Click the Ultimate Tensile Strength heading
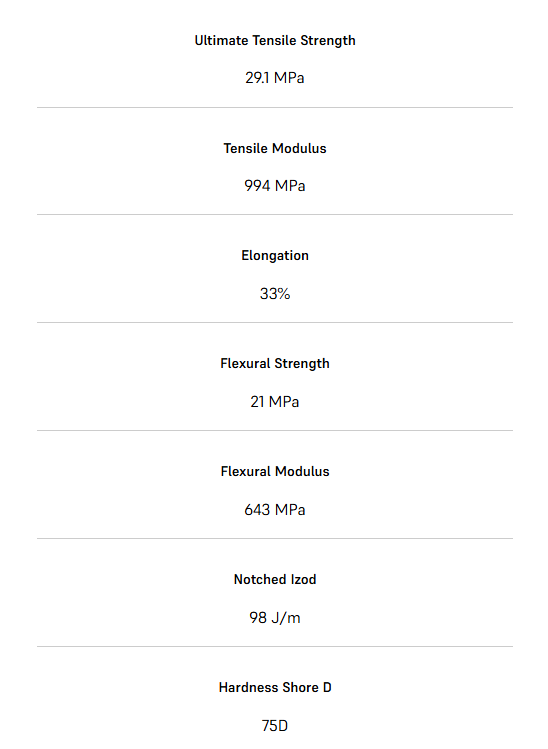This screenshot has width=548, height=749. pos(275,41)
